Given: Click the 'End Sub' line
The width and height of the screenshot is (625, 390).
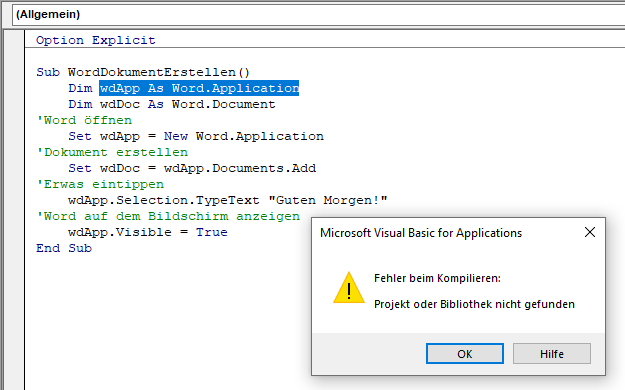Looking at the screenshot, I should click(64, 248).
